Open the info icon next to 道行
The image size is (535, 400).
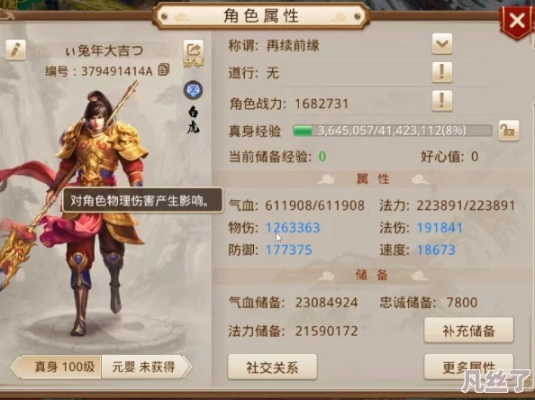pyautogui.click(x=442, y=72)
